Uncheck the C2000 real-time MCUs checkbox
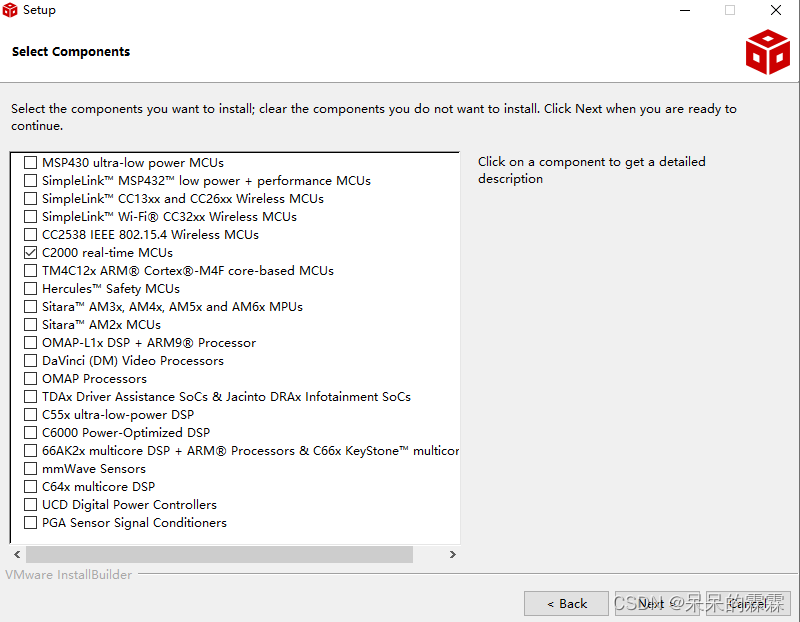This screenshot has height=622, width=800. point(31,253)
